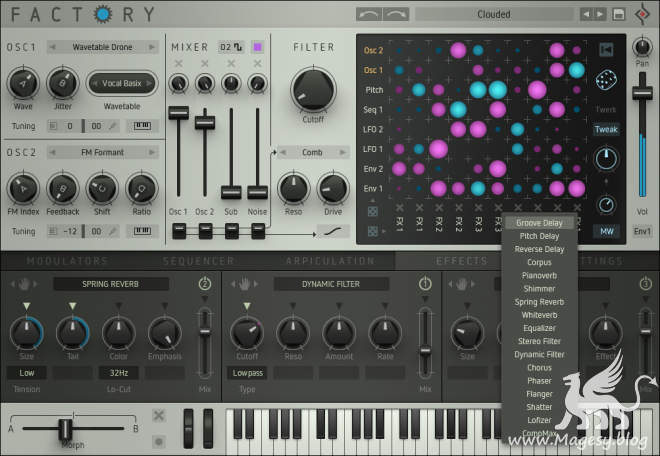660x456 pixels.
Task: Click the Morph A-B slider handle
Action: click(x=65, y=429)
